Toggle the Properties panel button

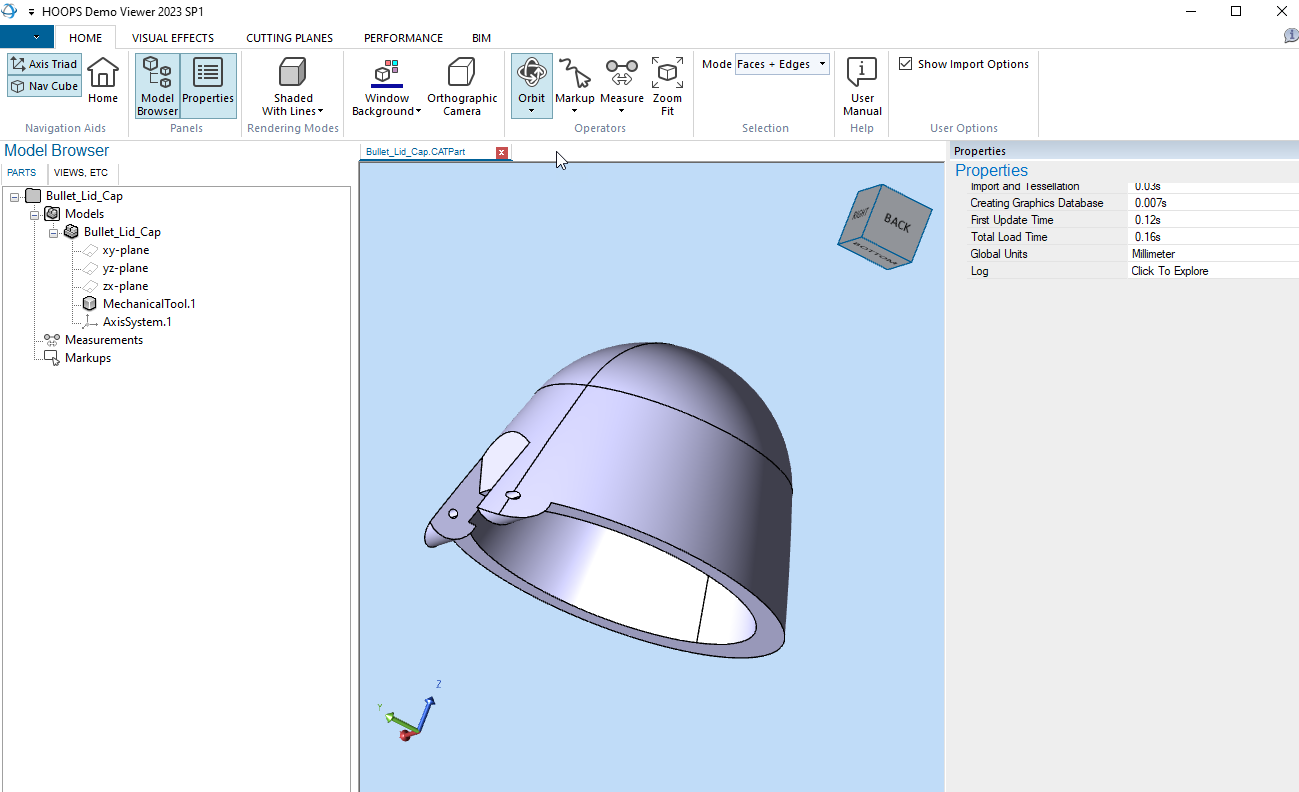208,84
